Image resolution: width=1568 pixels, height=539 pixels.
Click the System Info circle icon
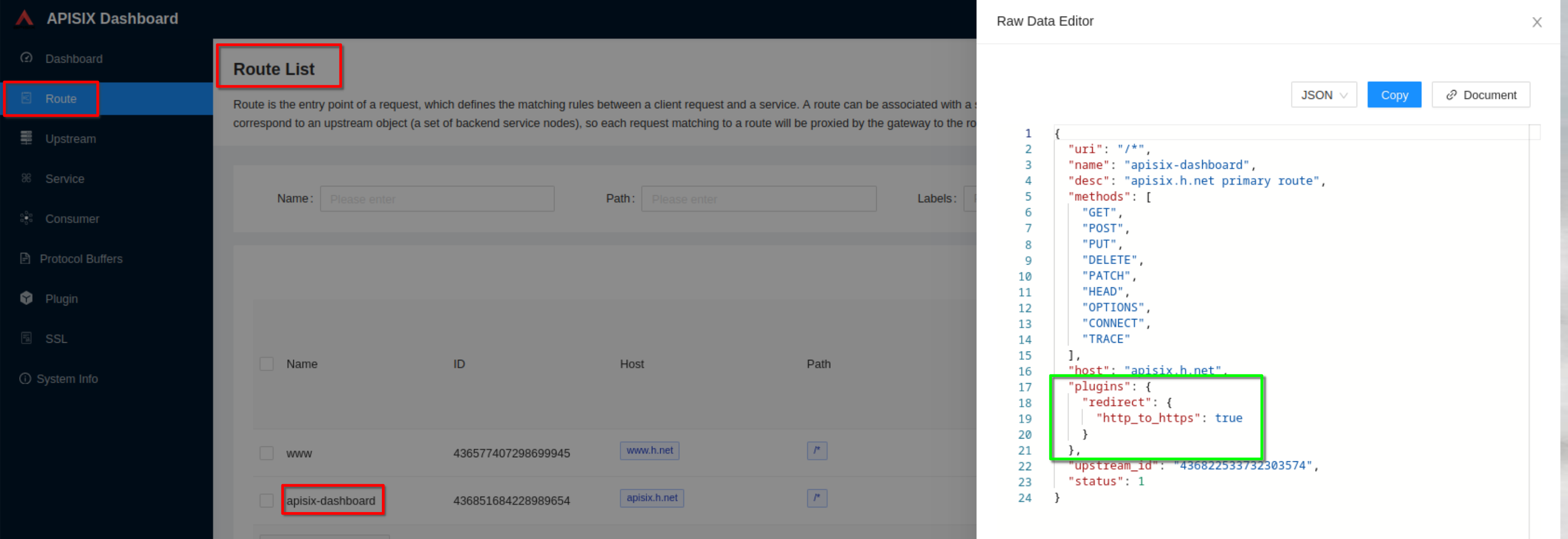coord(25,378)
